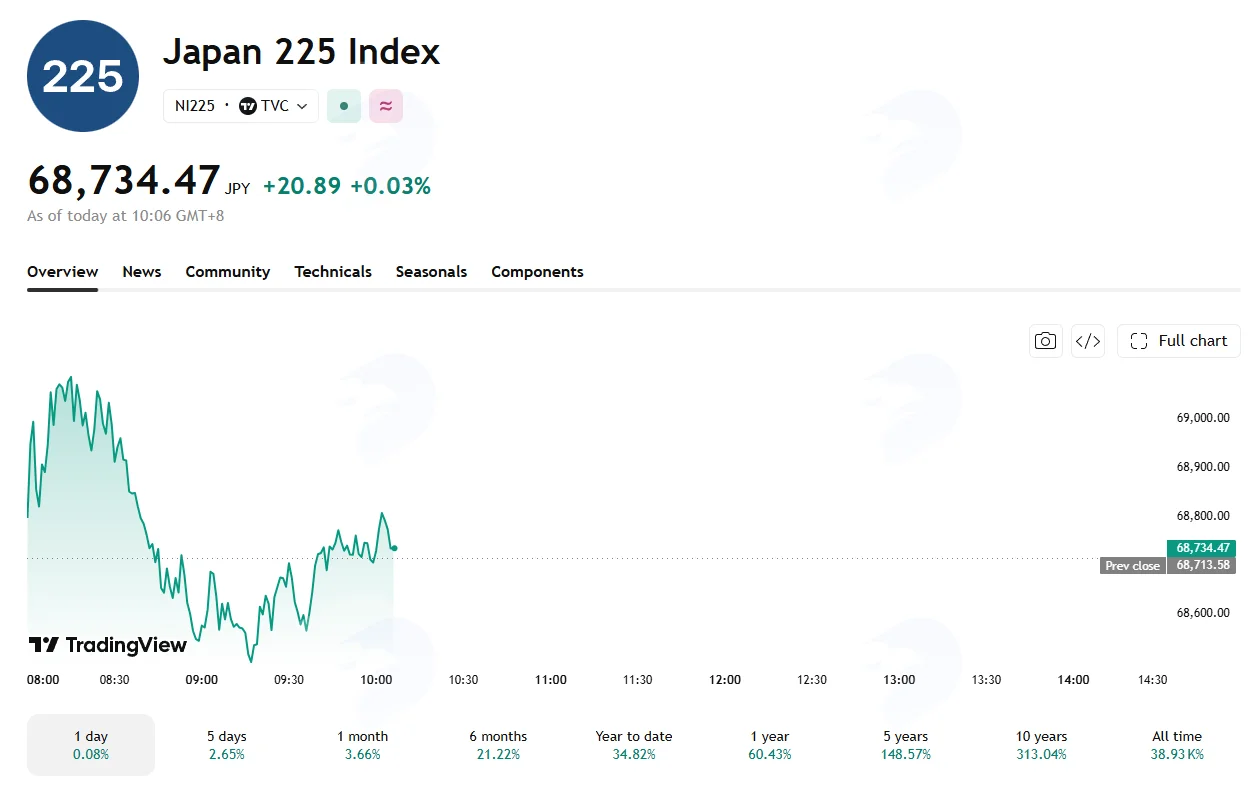The image size is (1253, 785).
Task: Open the Technicals tab
Action: coord(333,272)
